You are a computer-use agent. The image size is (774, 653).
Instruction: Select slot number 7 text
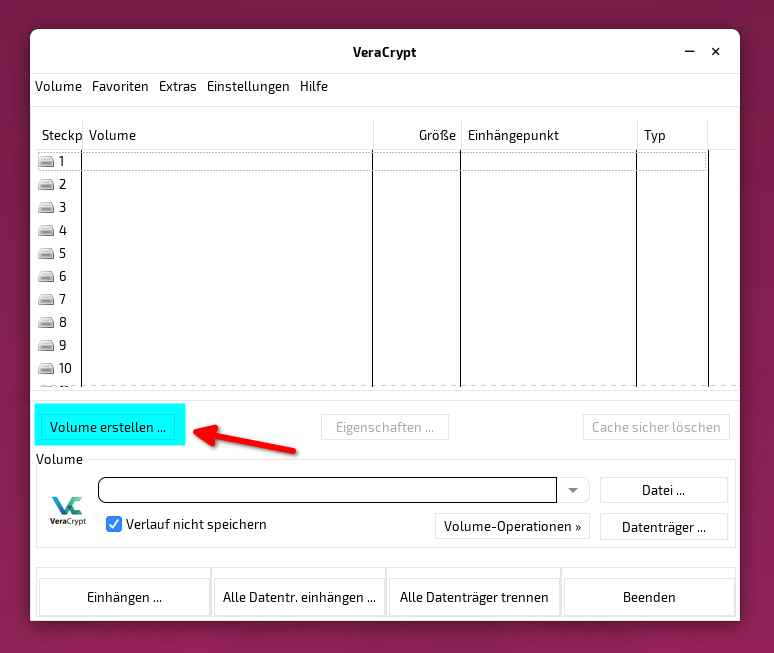[62, 300]
